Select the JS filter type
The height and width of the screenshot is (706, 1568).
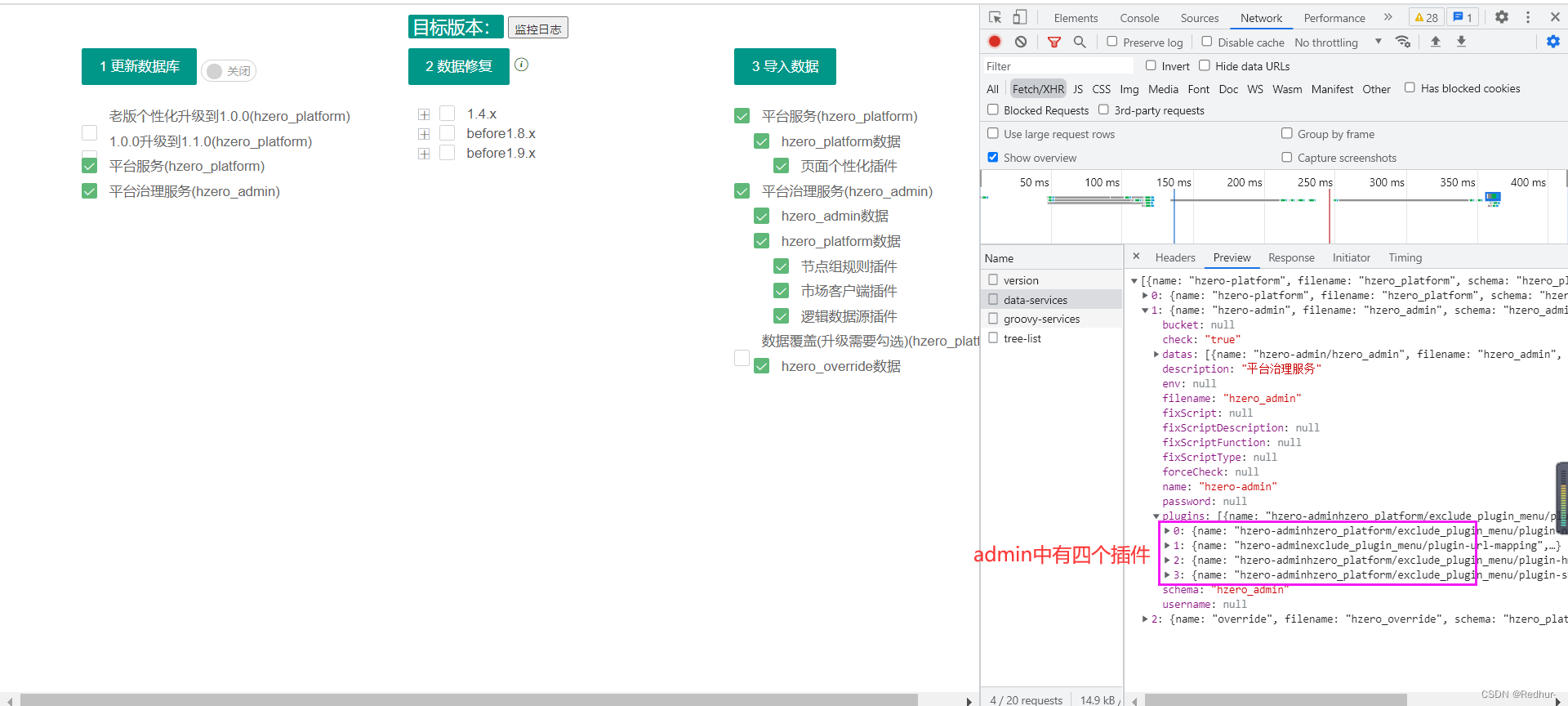[x=1078, y=88]
